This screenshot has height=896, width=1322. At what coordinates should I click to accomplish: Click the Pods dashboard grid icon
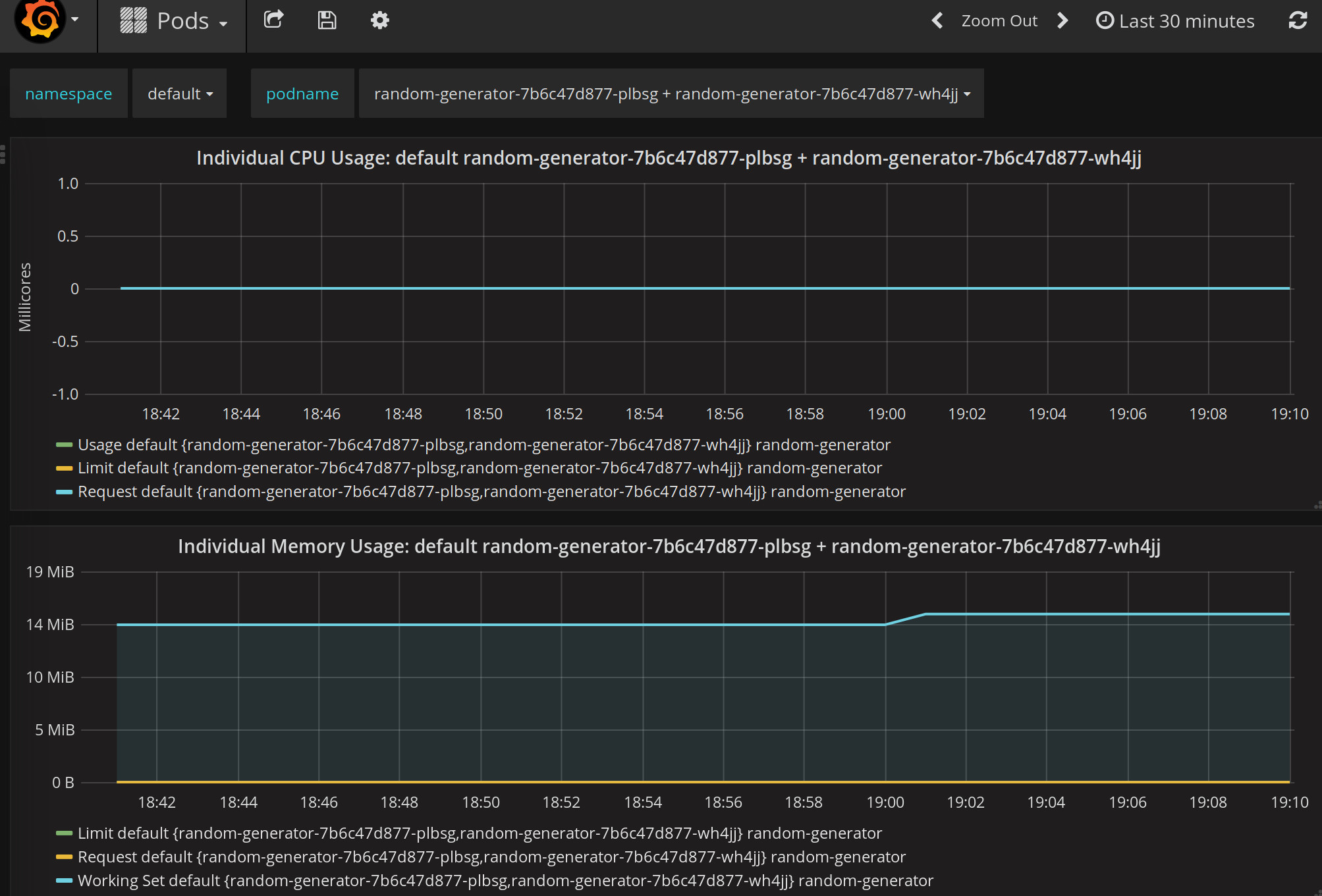click(133, 20)
